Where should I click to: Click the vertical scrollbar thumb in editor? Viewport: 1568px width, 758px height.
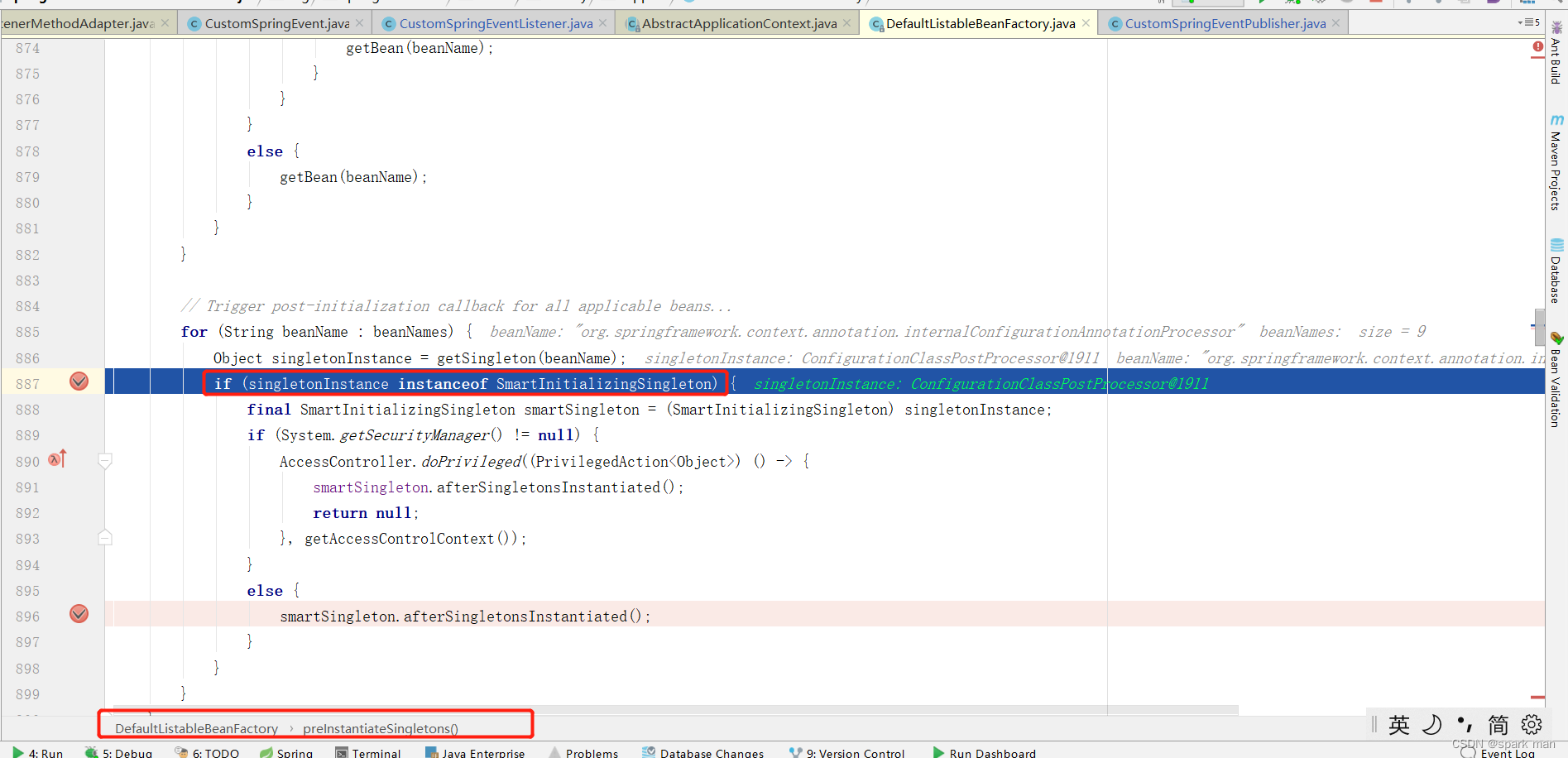(x=1539, y=328)
